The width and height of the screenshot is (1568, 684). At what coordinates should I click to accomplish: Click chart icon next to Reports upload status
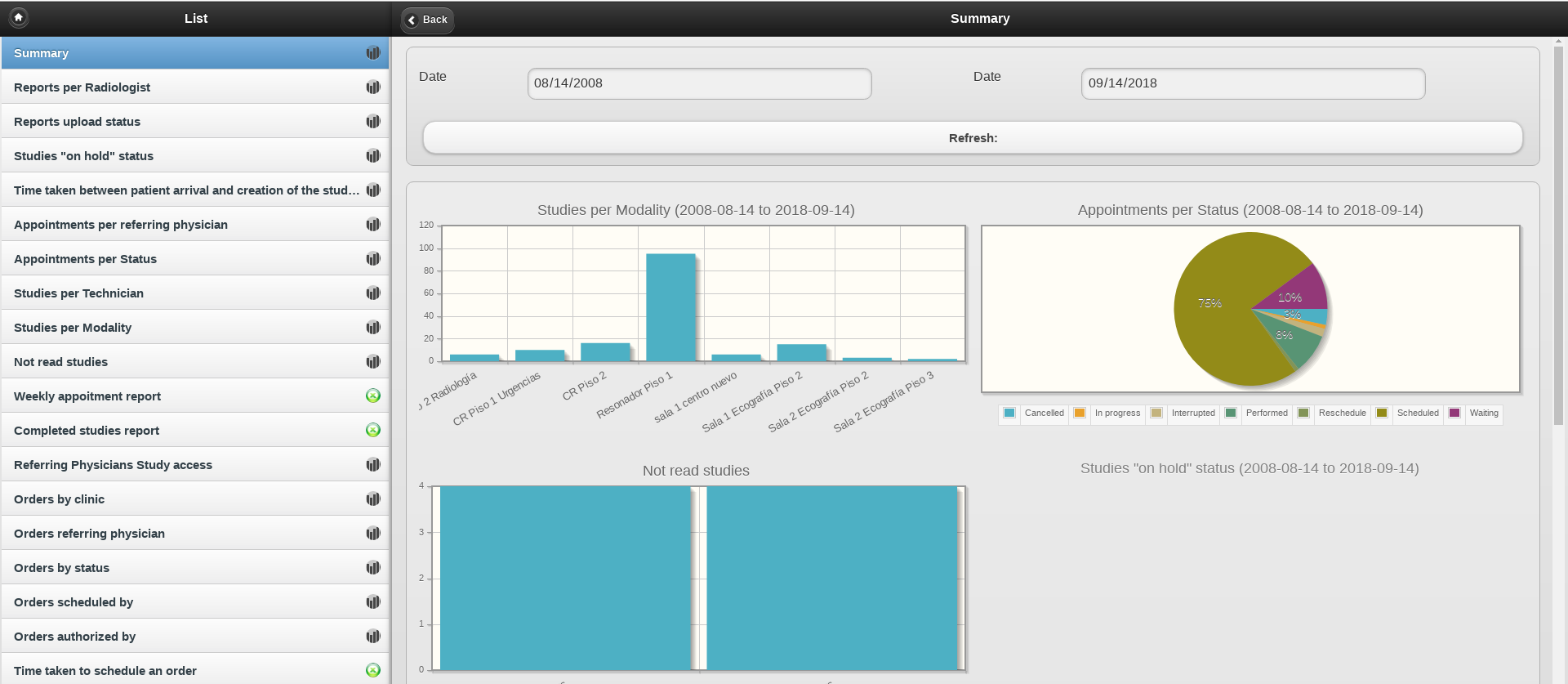373,122
